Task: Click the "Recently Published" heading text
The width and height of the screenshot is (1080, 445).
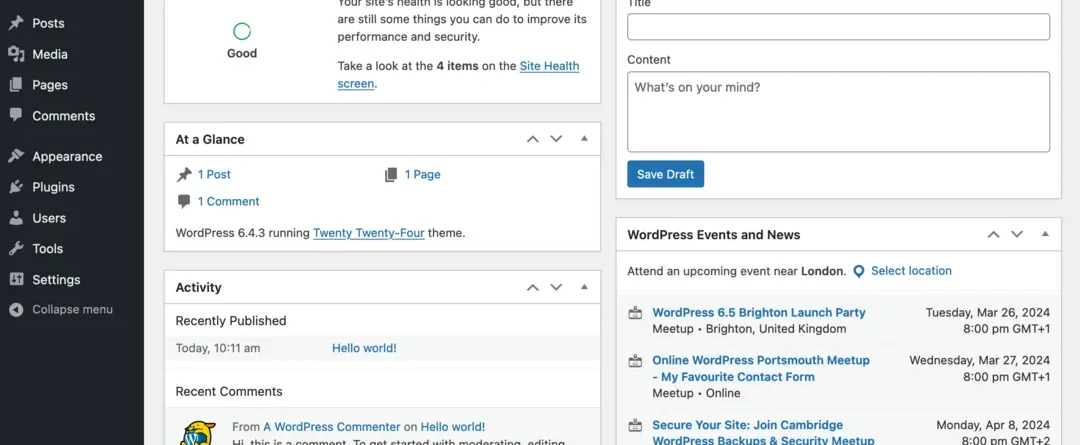Action: coord(231,321)
